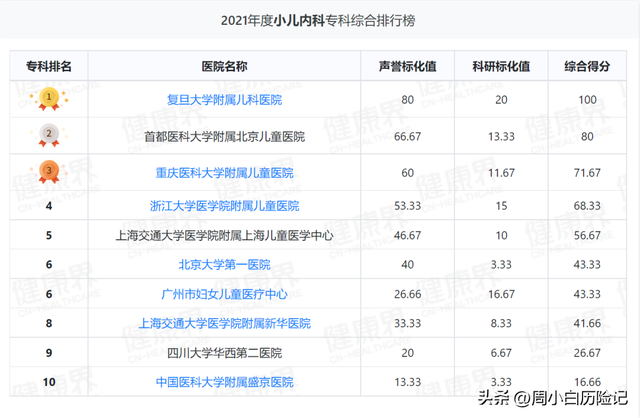The height and width of the screenshot is (418, 640).
Task: Open 广州市妇女儿童医疗中心 link
Action: (224, 294)
